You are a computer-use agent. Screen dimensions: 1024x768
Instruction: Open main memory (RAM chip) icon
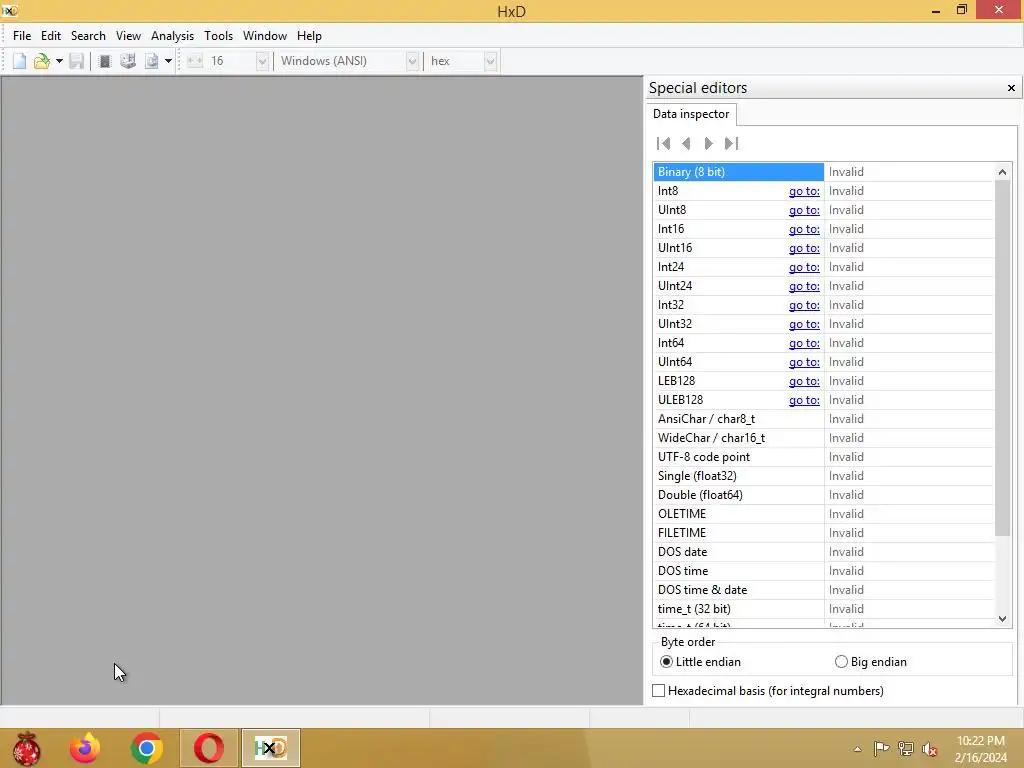[104, 61]
